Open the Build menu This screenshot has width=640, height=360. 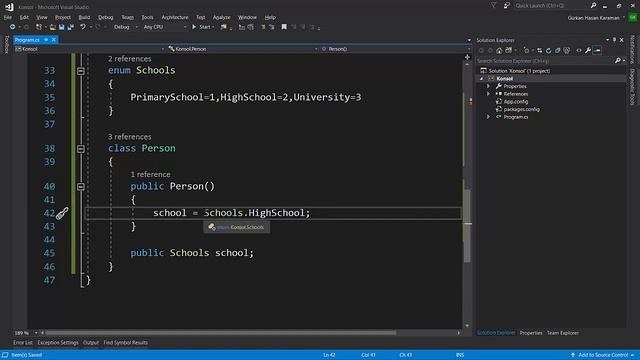(84, 18)
